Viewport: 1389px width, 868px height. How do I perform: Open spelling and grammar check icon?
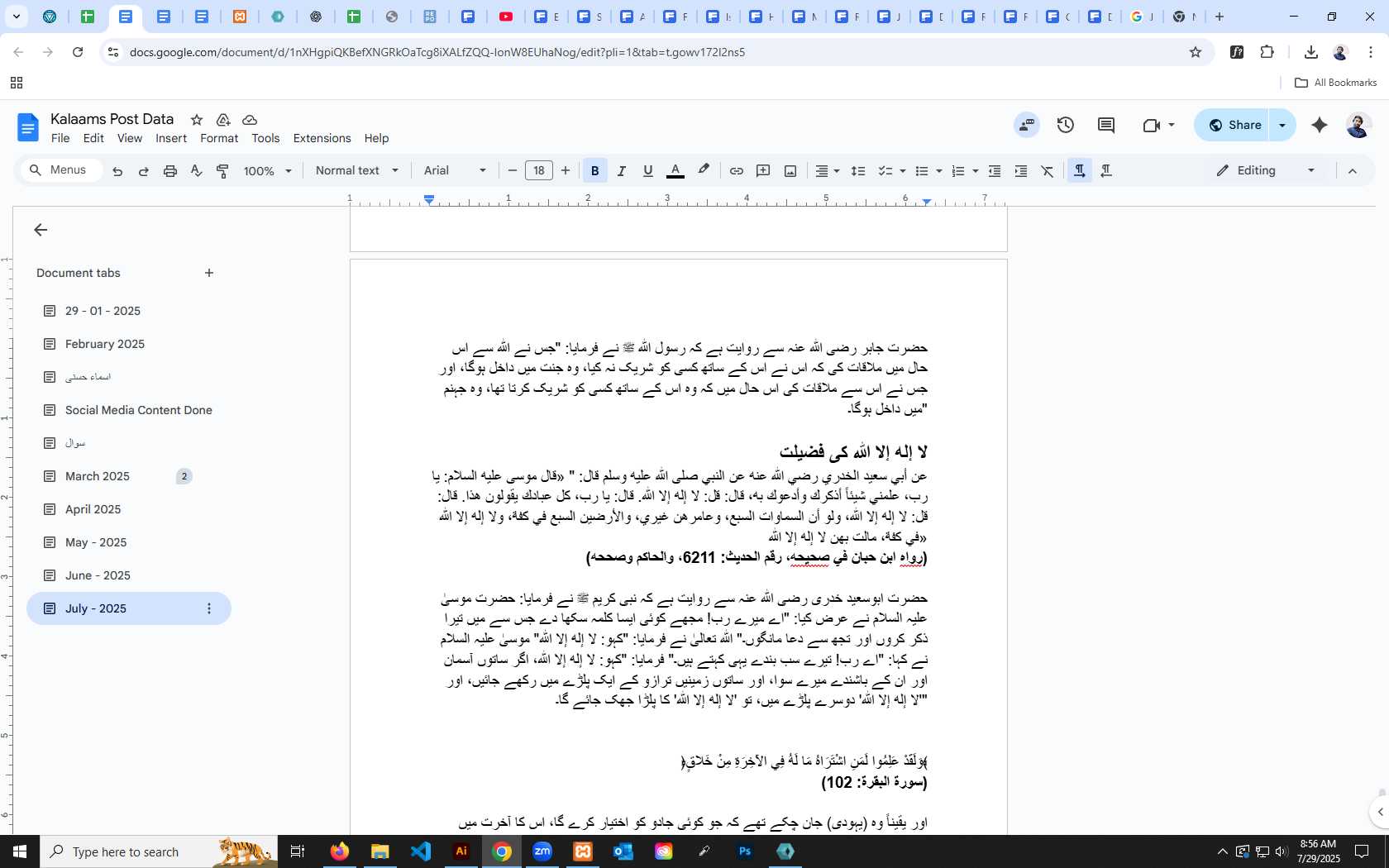(196, 171)
